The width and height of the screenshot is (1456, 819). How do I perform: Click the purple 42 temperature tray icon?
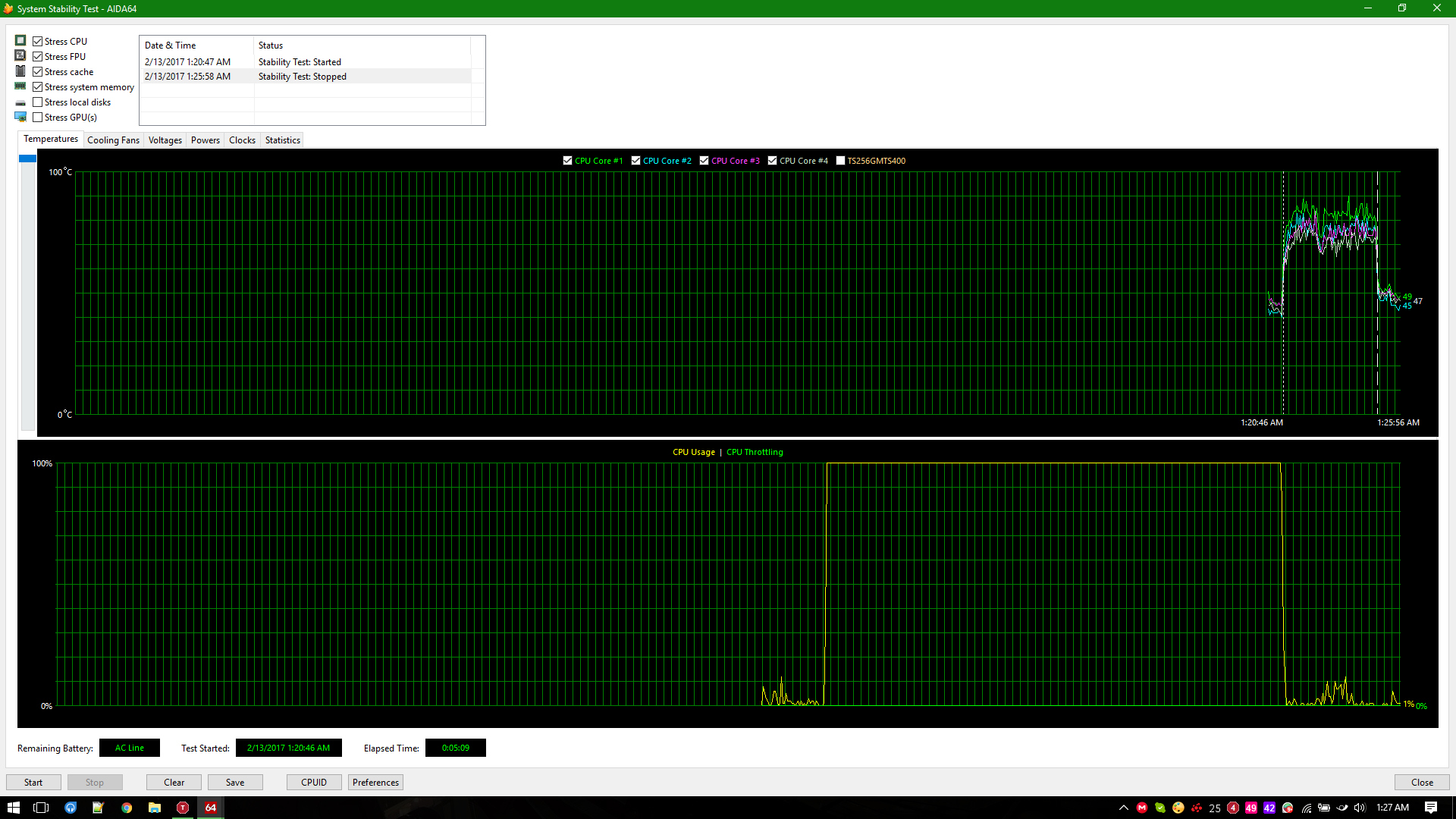point(1269,808)
